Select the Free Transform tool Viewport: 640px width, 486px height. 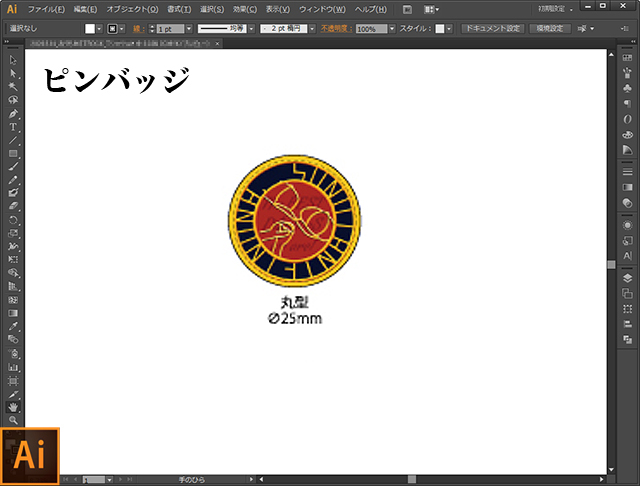pyautogui.click(x=13, y=260)
